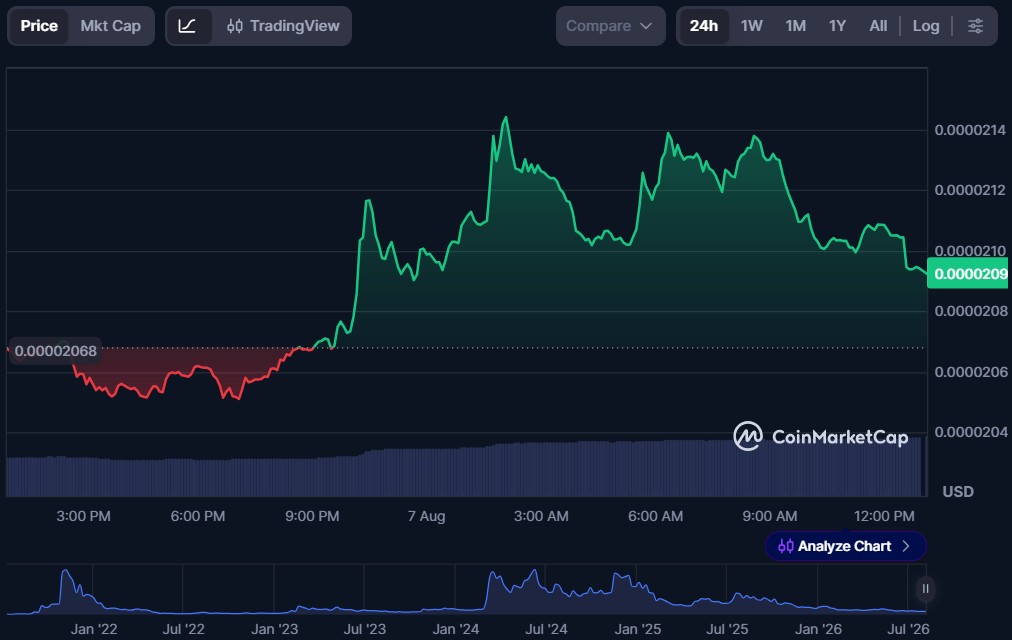Click the 3:00 PM time label
This screenshot has height=640, width=1012.
[83, 516]
